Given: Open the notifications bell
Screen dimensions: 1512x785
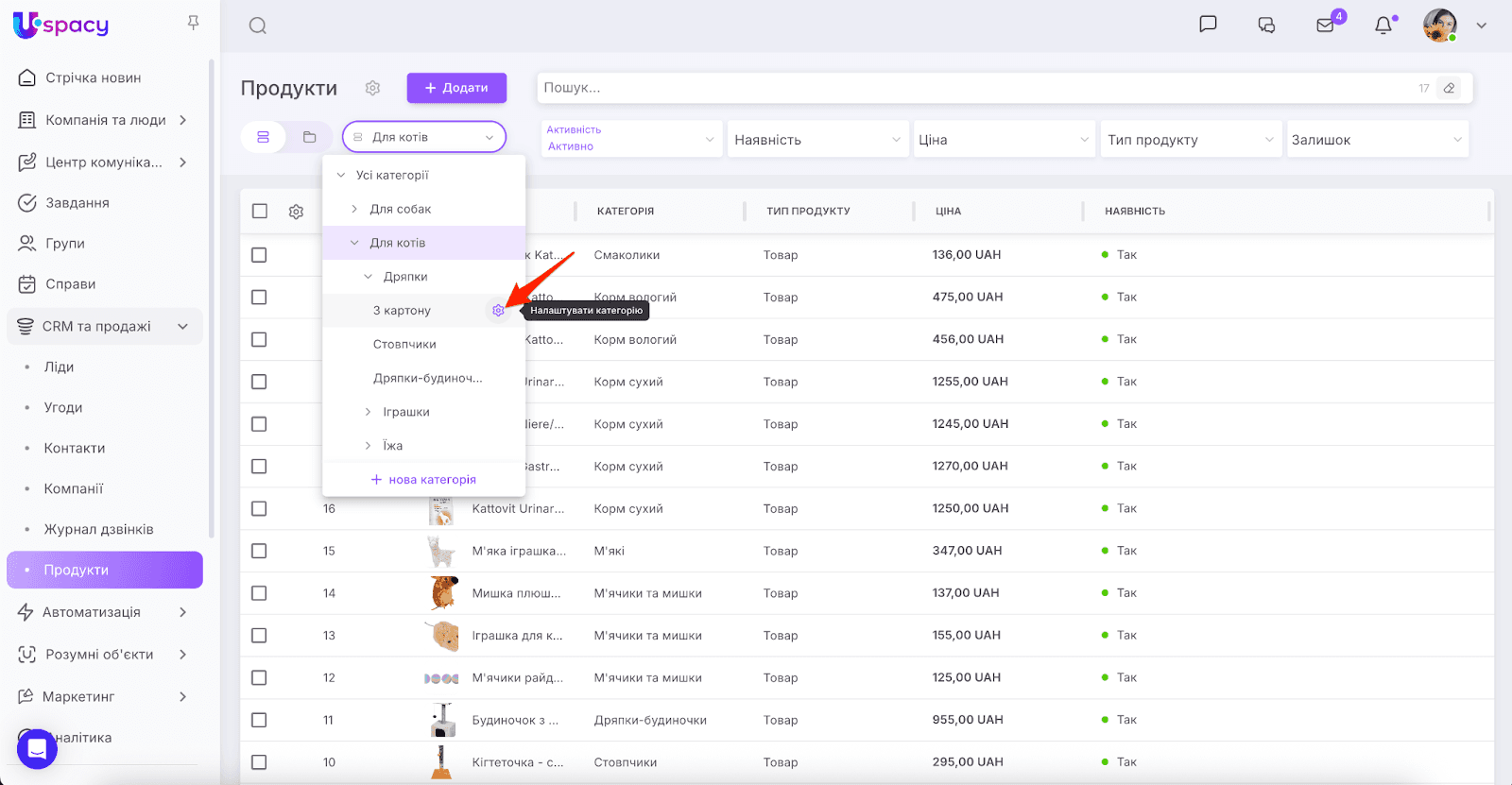Looking at the screenshot, I should [x=1383, y=26].
